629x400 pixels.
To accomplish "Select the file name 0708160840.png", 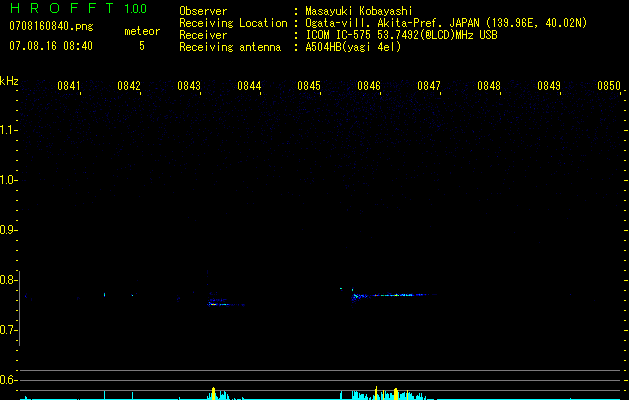I will point(51,27).
